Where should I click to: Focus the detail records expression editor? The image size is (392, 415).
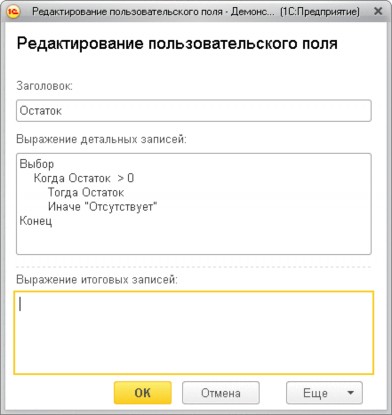pos(194,204)
